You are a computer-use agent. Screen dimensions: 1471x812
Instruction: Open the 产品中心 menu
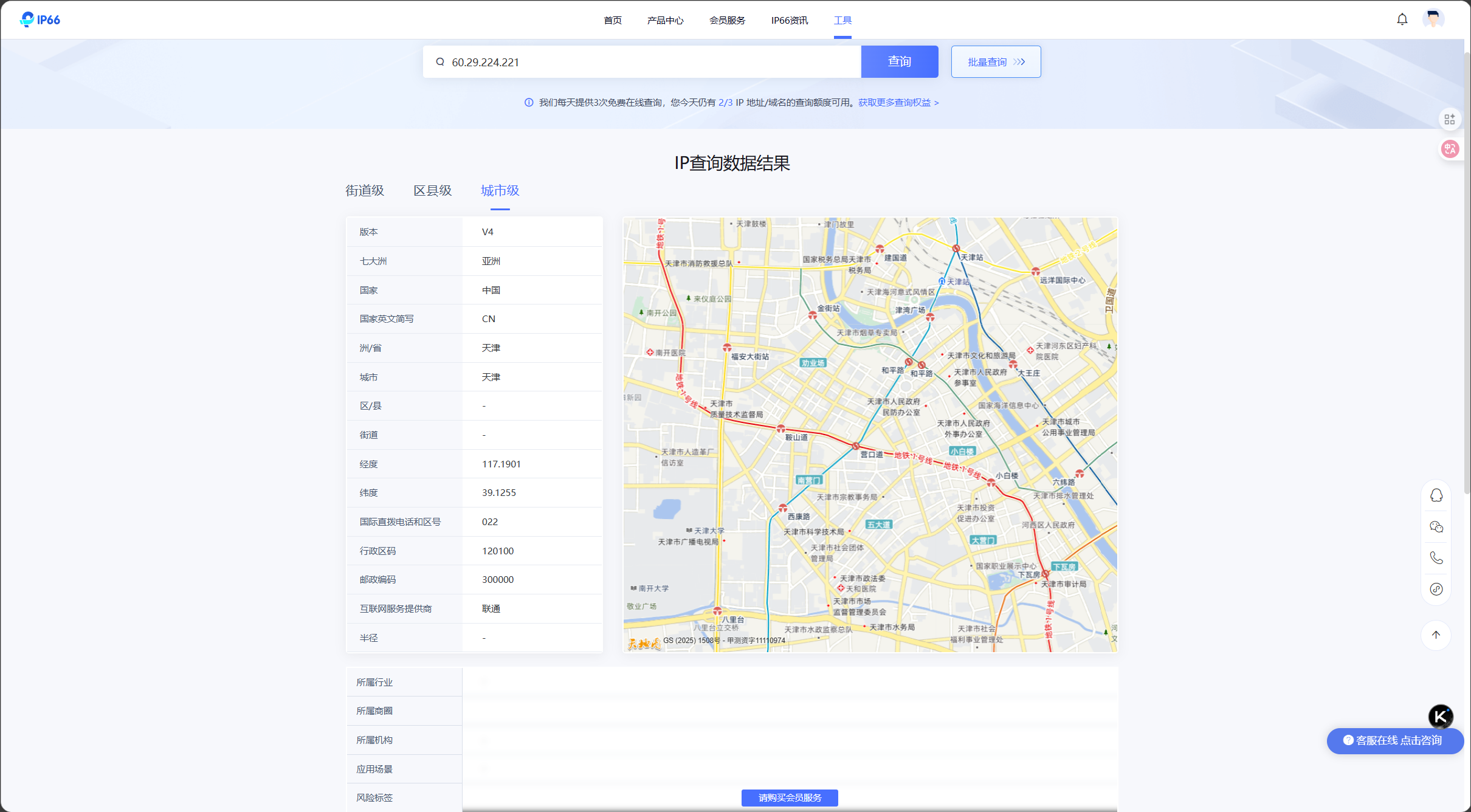click(665, 21)
